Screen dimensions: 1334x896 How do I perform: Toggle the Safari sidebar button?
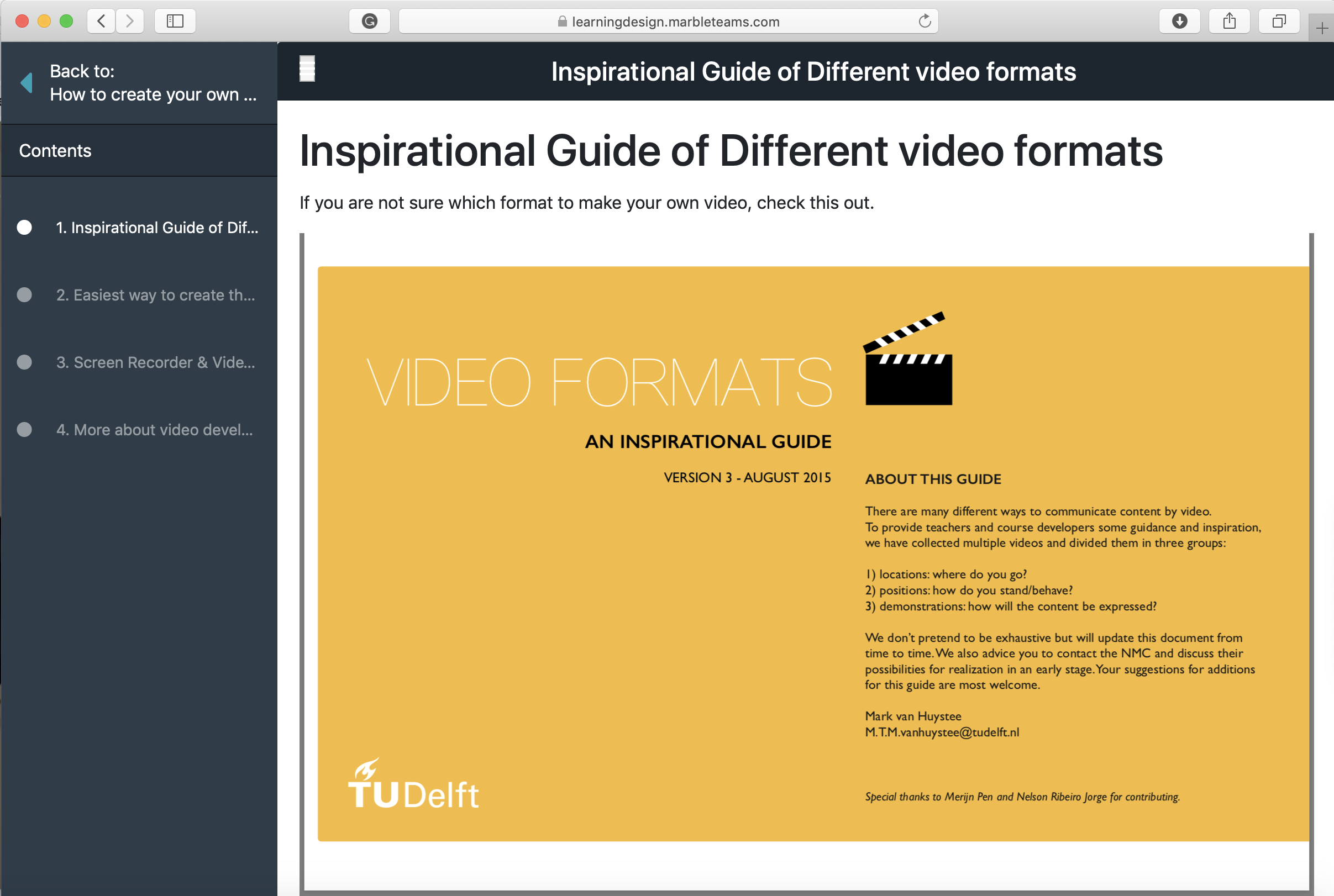175,21
